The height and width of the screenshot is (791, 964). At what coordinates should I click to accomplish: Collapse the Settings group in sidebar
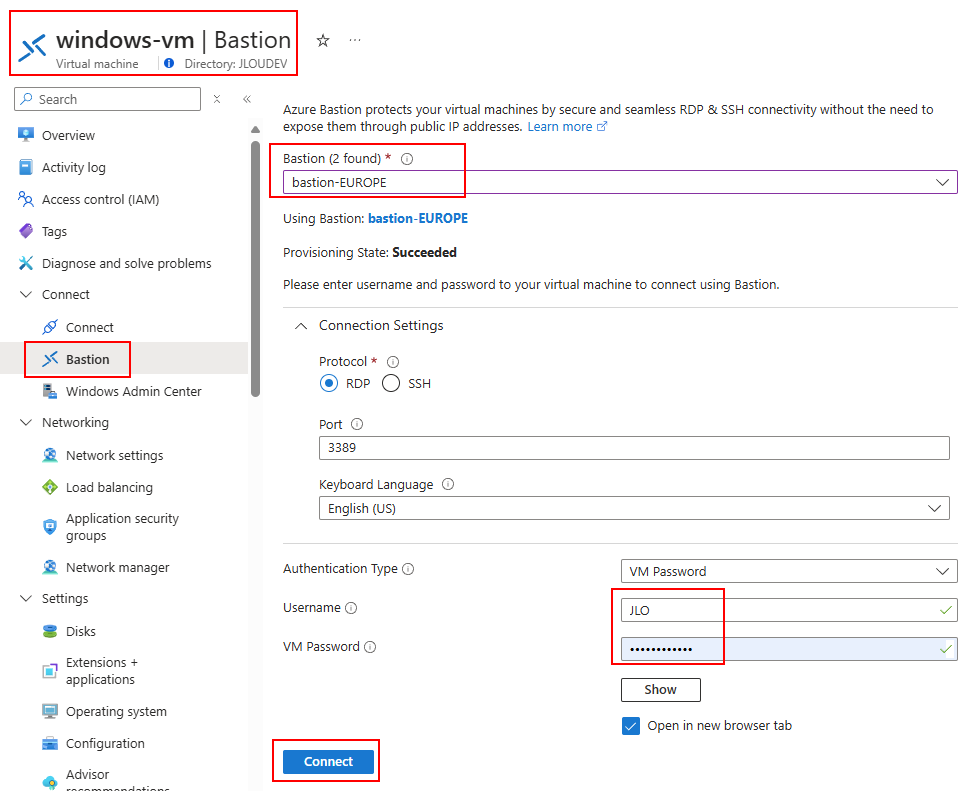(26, 598)
